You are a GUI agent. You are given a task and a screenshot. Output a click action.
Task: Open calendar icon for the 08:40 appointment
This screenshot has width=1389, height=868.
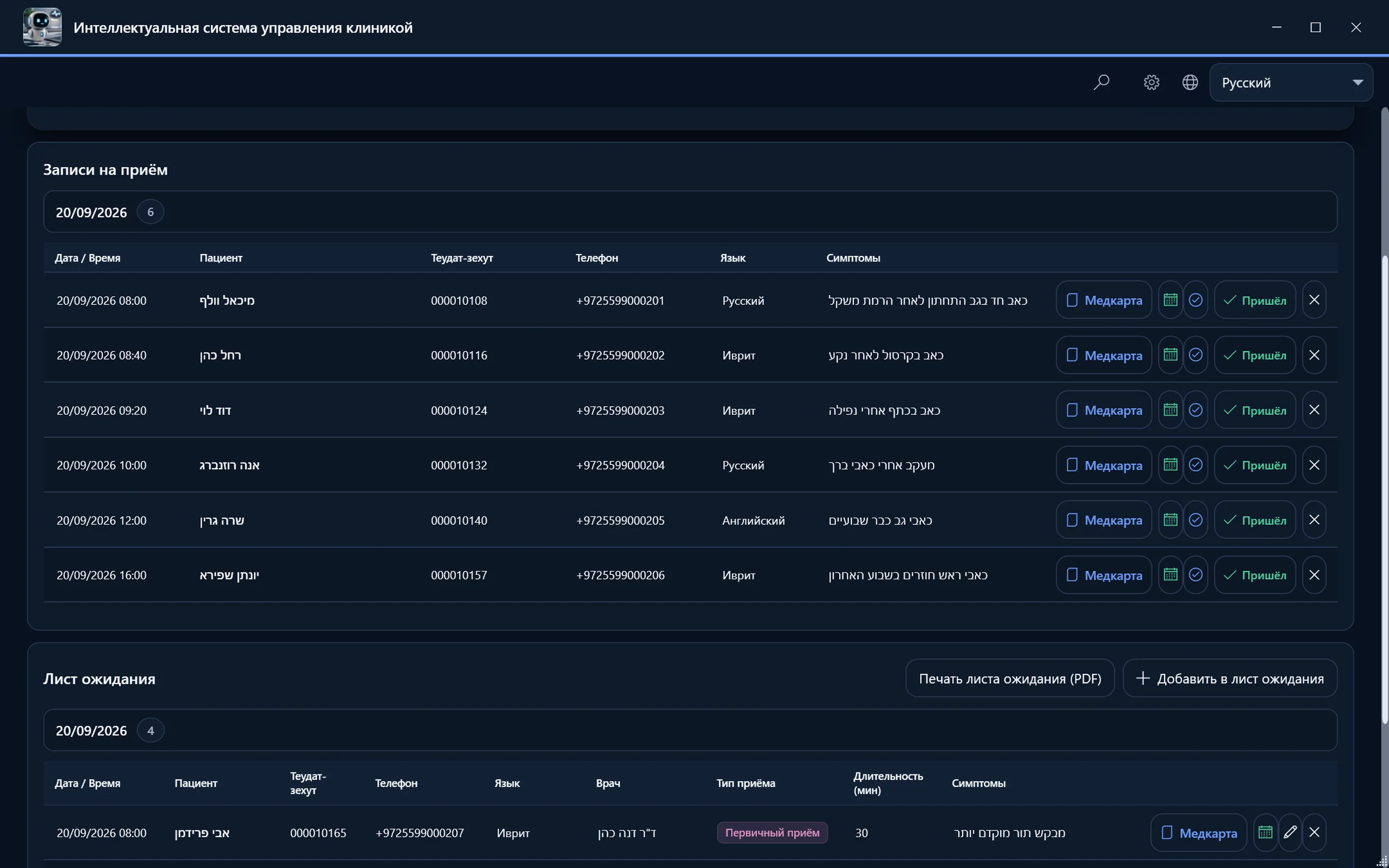tap(1171, 355)
